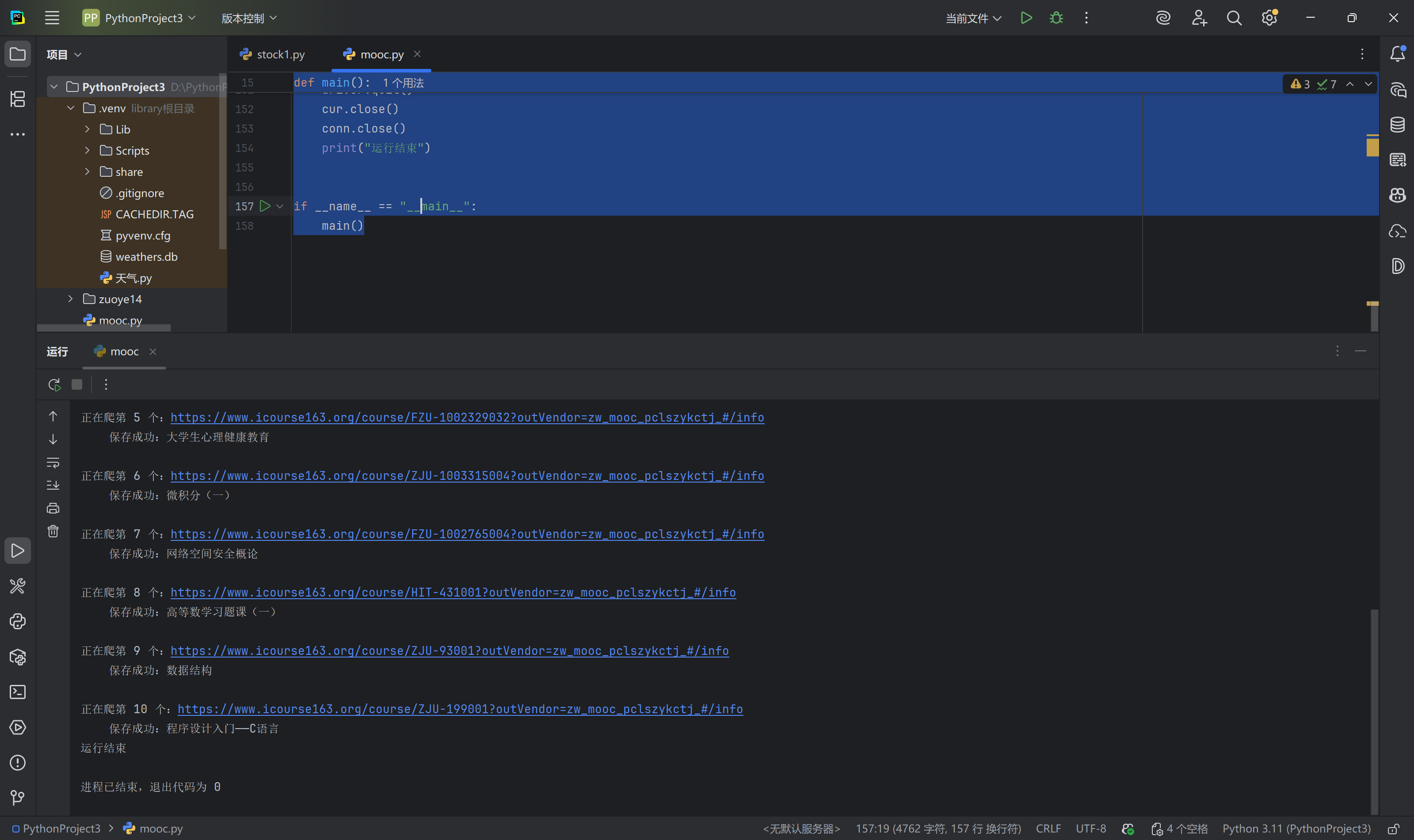
Task: Toggle read-only lock icon in status bar
Action: tap(1394, 829)
